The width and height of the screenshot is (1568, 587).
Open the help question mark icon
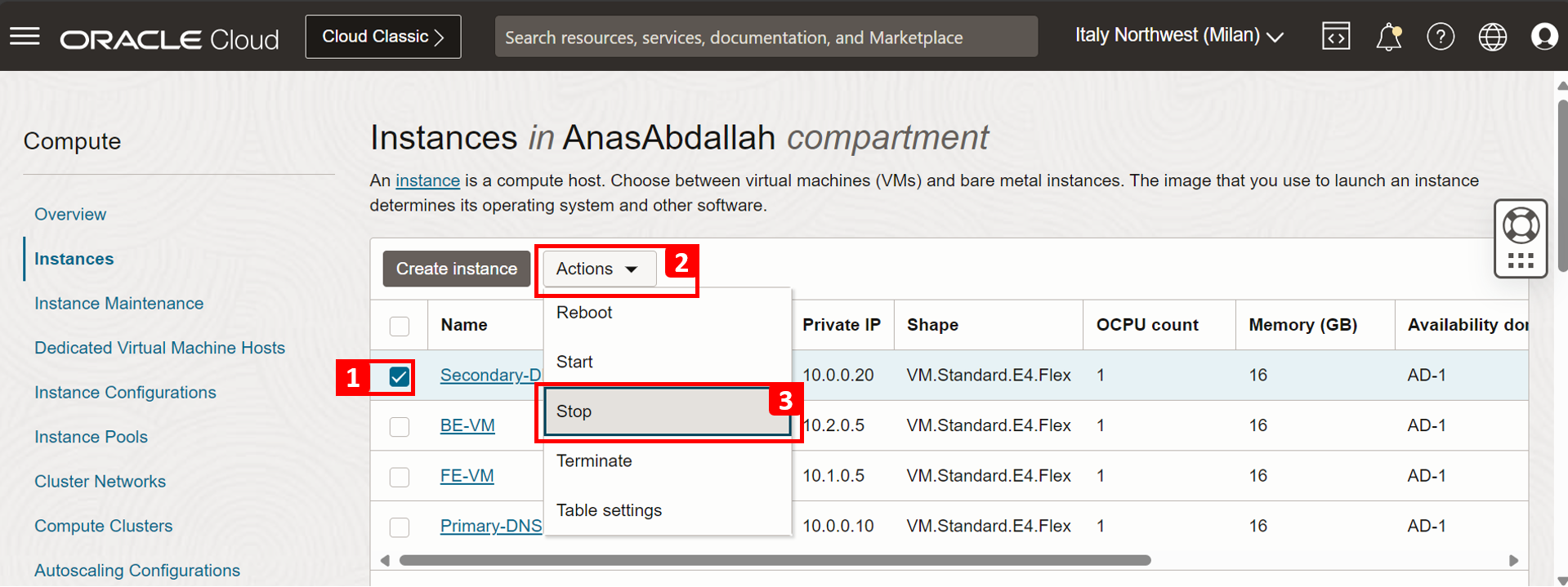click(1441, 37)
